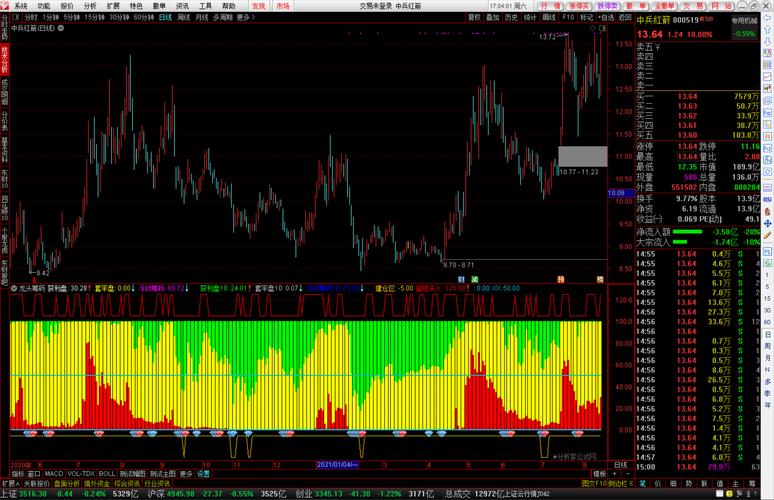Click the up arrow icon in right toolbar
Screen dimensions: 774x500
pyautogui.click(x=768, y=30)
